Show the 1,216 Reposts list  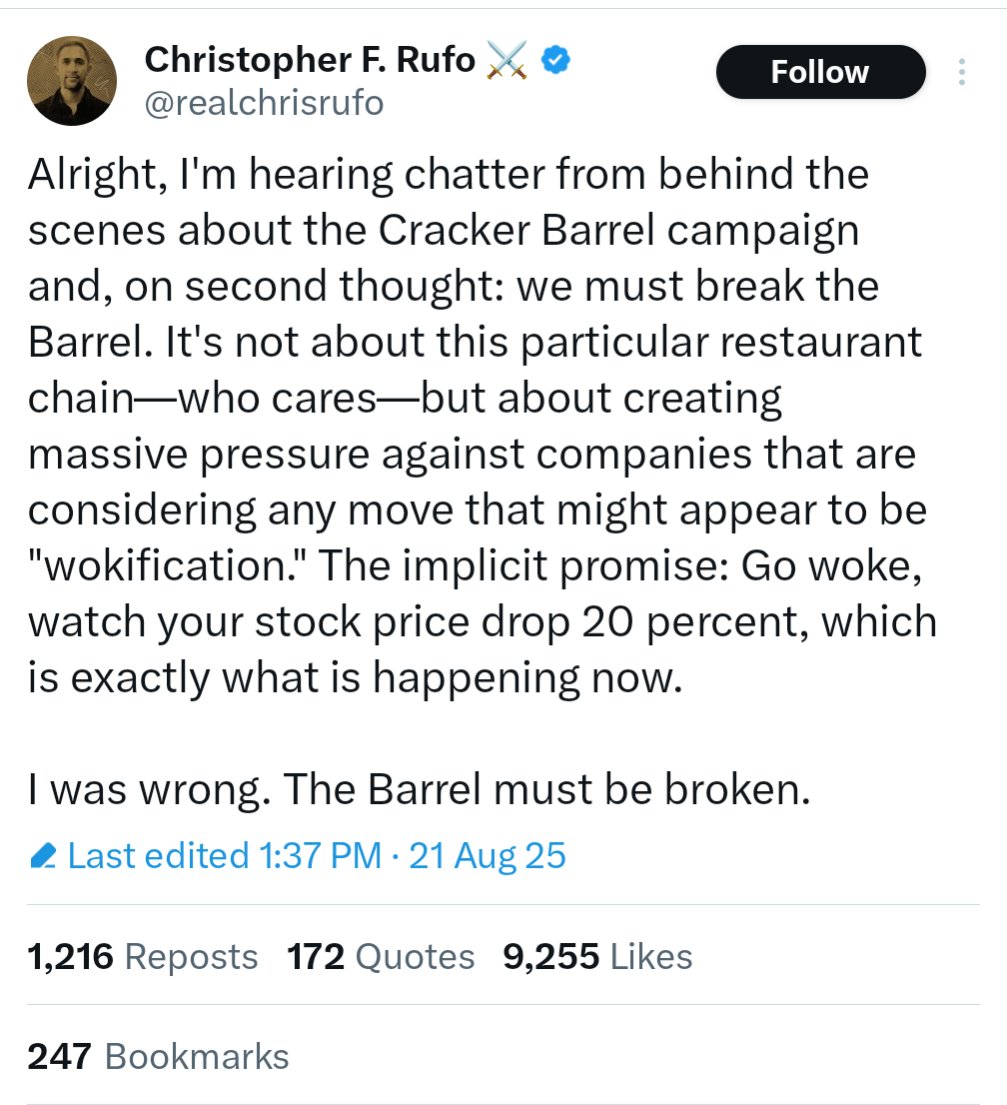143,957
